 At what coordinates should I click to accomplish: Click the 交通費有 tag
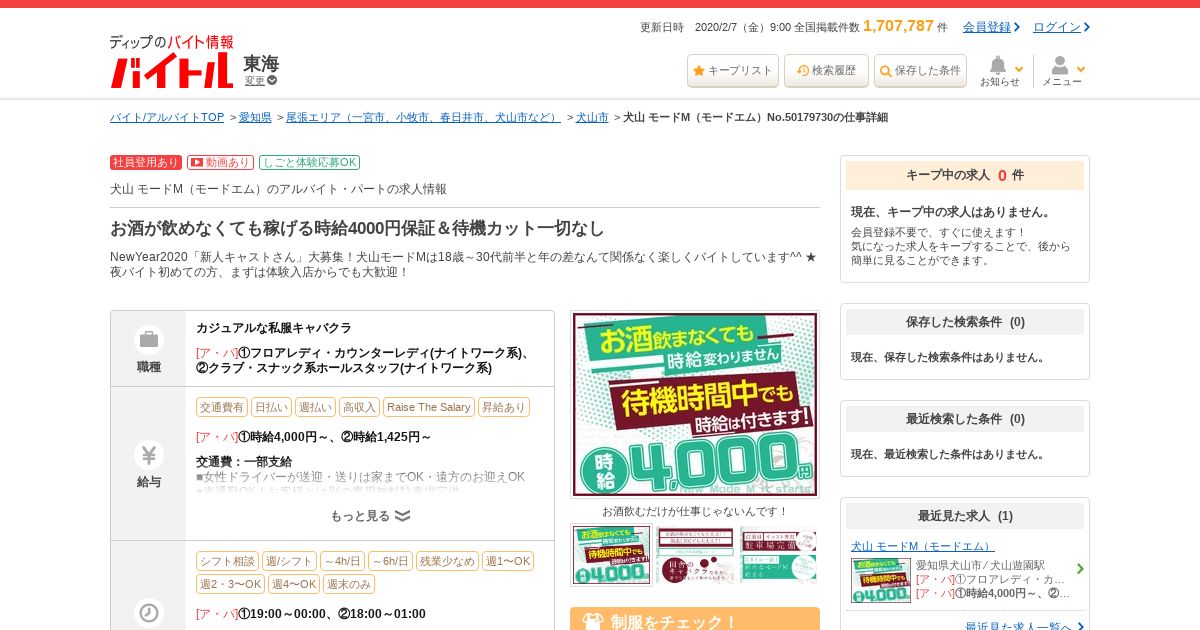(x=222, y=407)
